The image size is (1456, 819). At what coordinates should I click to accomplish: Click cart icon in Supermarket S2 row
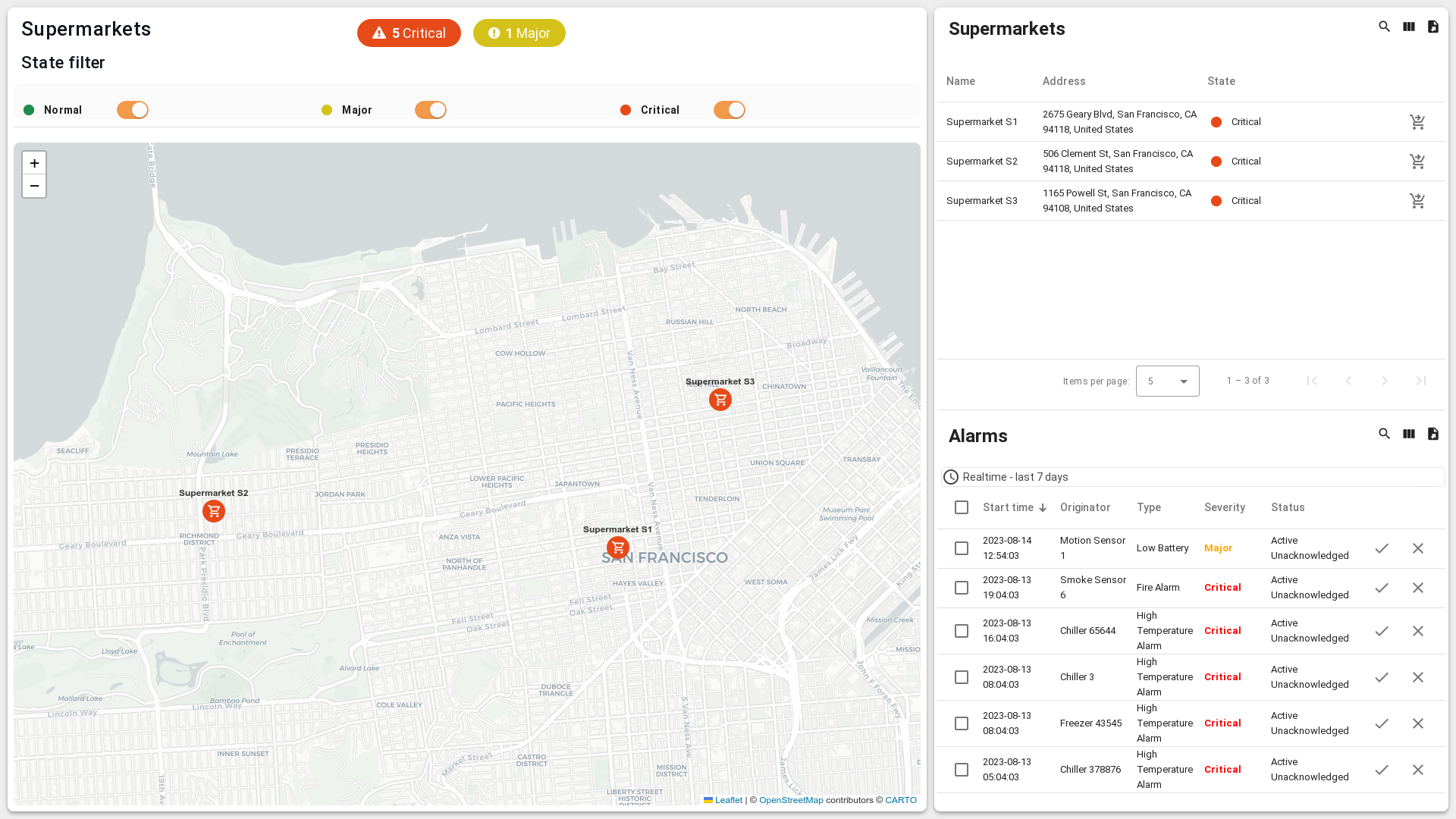(x=1417, y=162)
